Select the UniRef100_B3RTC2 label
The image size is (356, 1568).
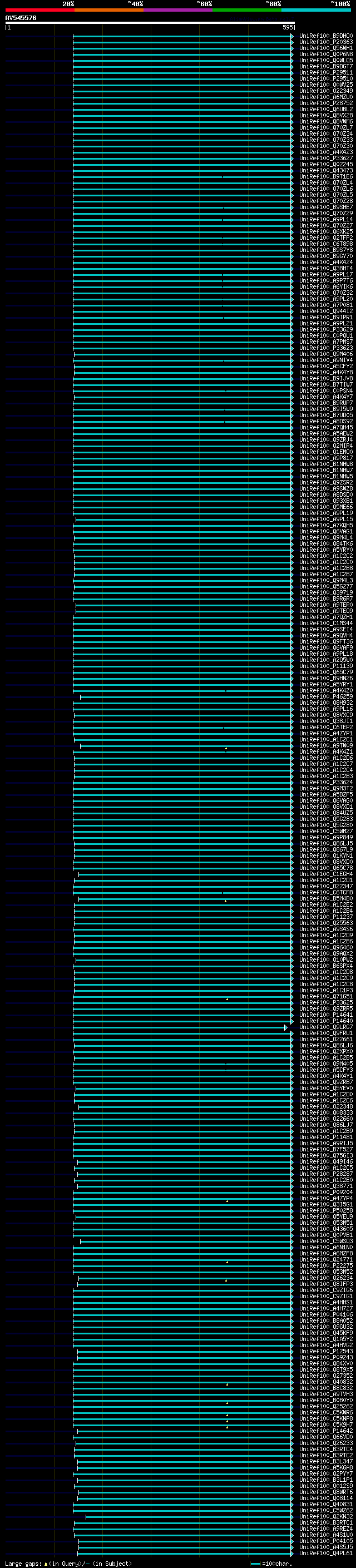(x=326, y=1455)
